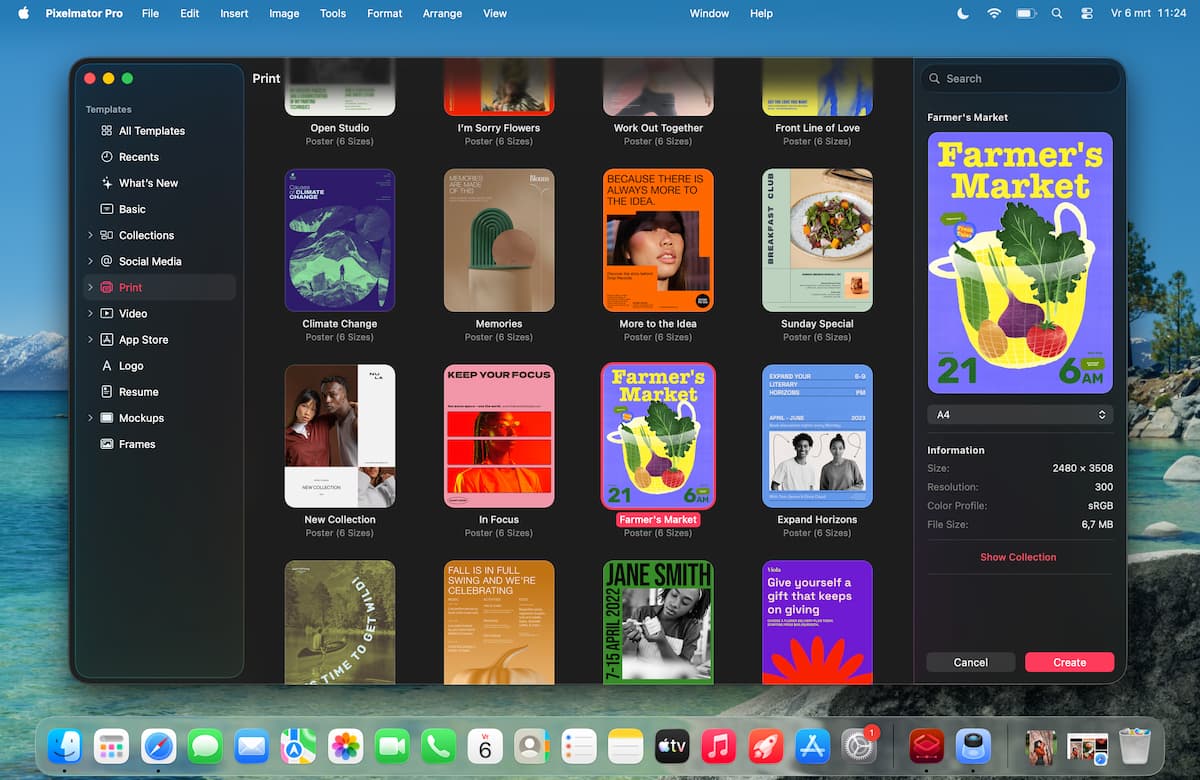The height and width of the screenshot is (780, 1200).
Task: Click into the Search field
Action: (x=1020, y=78)
